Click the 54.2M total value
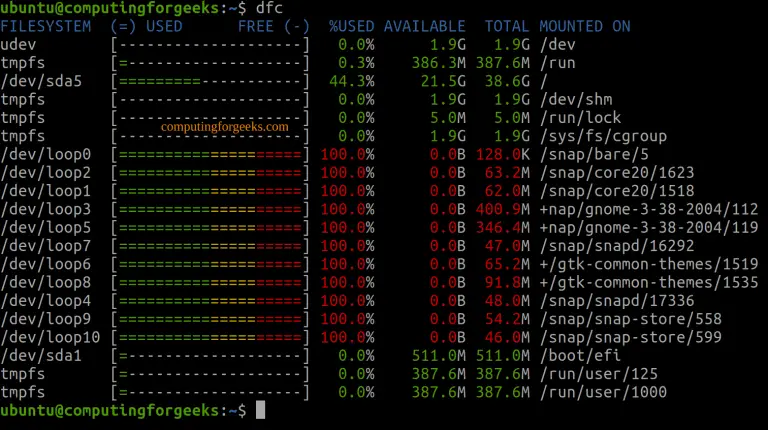The image size is (768, 430). (x=507, y=319)
